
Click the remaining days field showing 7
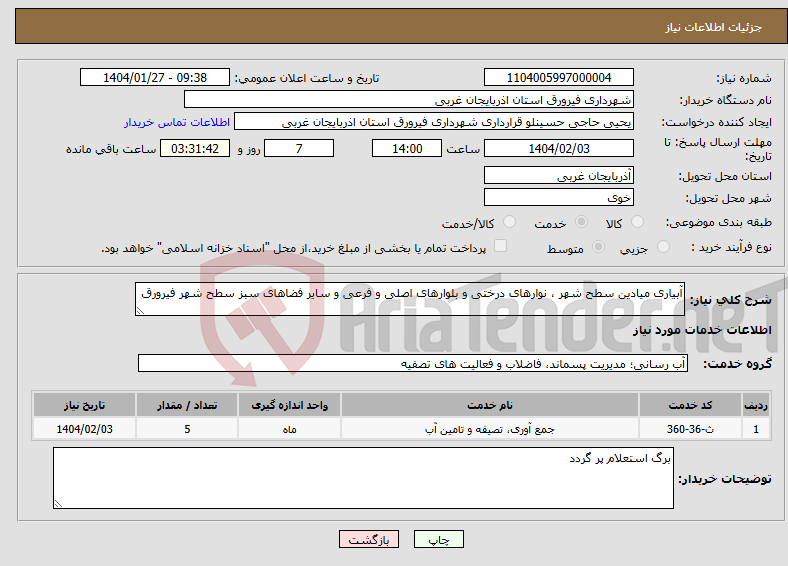(299, 148)
